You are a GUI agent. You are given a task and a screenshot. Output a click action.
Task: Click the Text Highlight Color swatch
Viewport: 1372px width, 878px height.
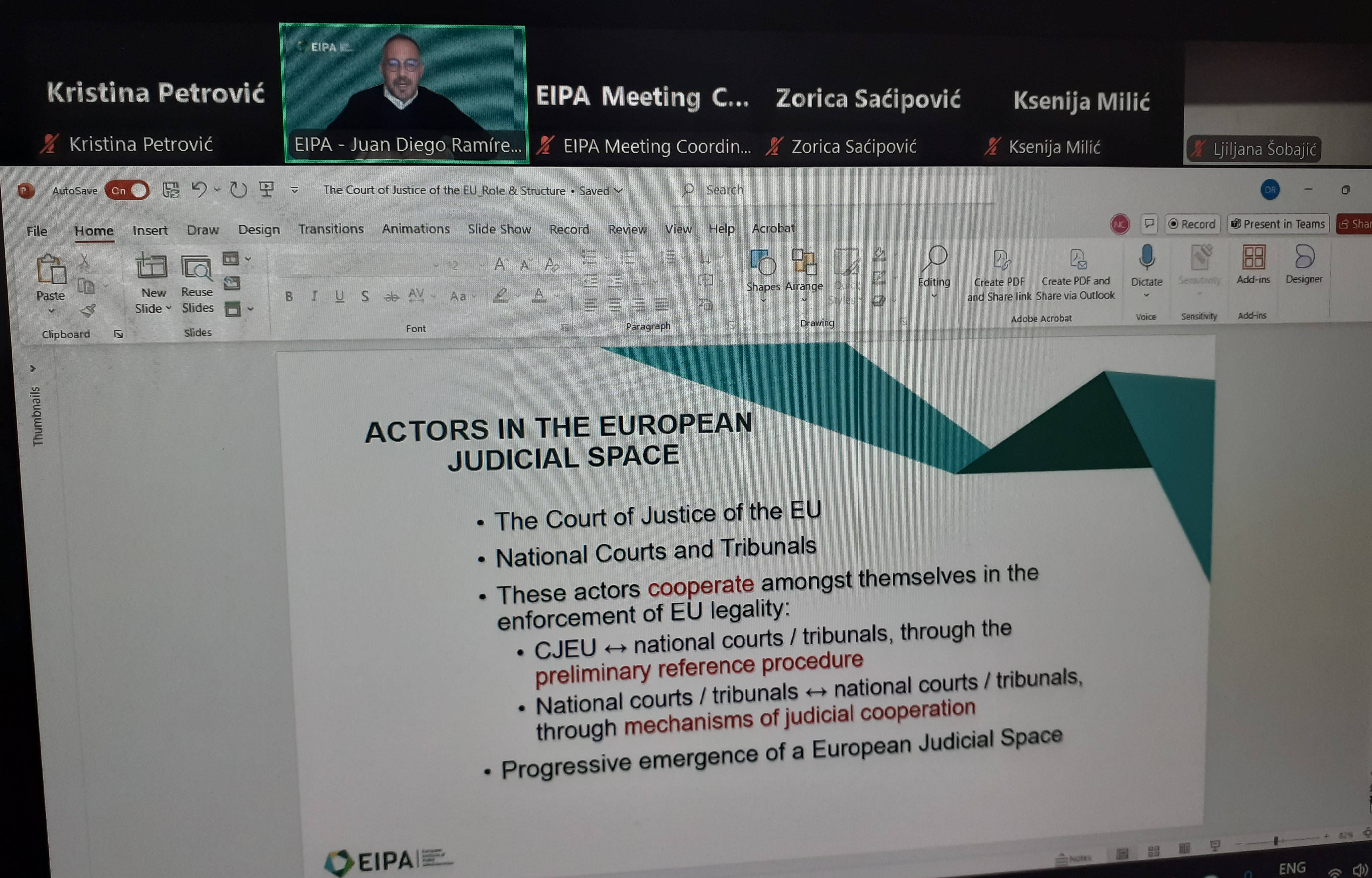pos(500,296)
